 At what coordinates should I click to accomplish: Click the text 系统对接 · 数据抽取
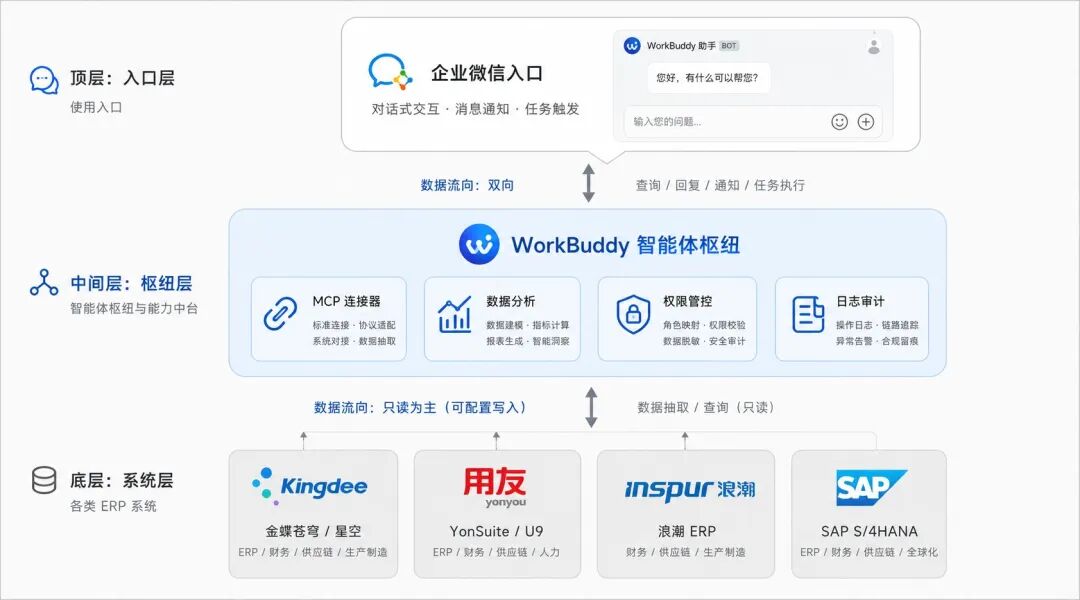pyautogui.click(x=354, y=341)
